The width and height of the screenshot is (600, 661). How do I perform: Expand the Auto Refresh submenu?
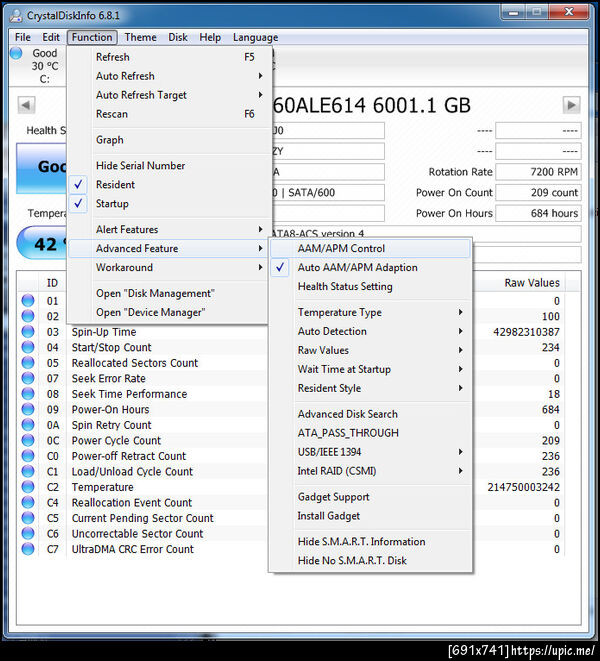[169, 76]
